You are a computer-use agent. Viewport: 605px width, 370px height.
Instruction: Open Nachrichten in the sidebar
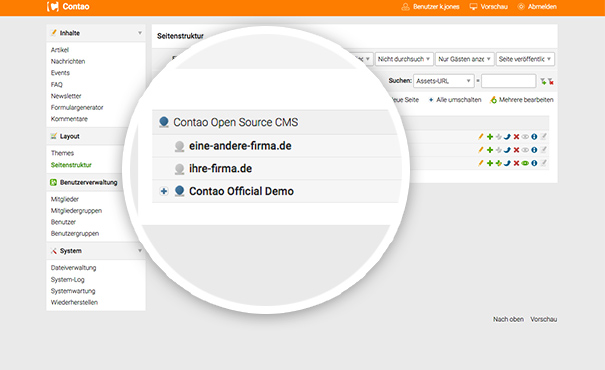[x=68, y=61]
